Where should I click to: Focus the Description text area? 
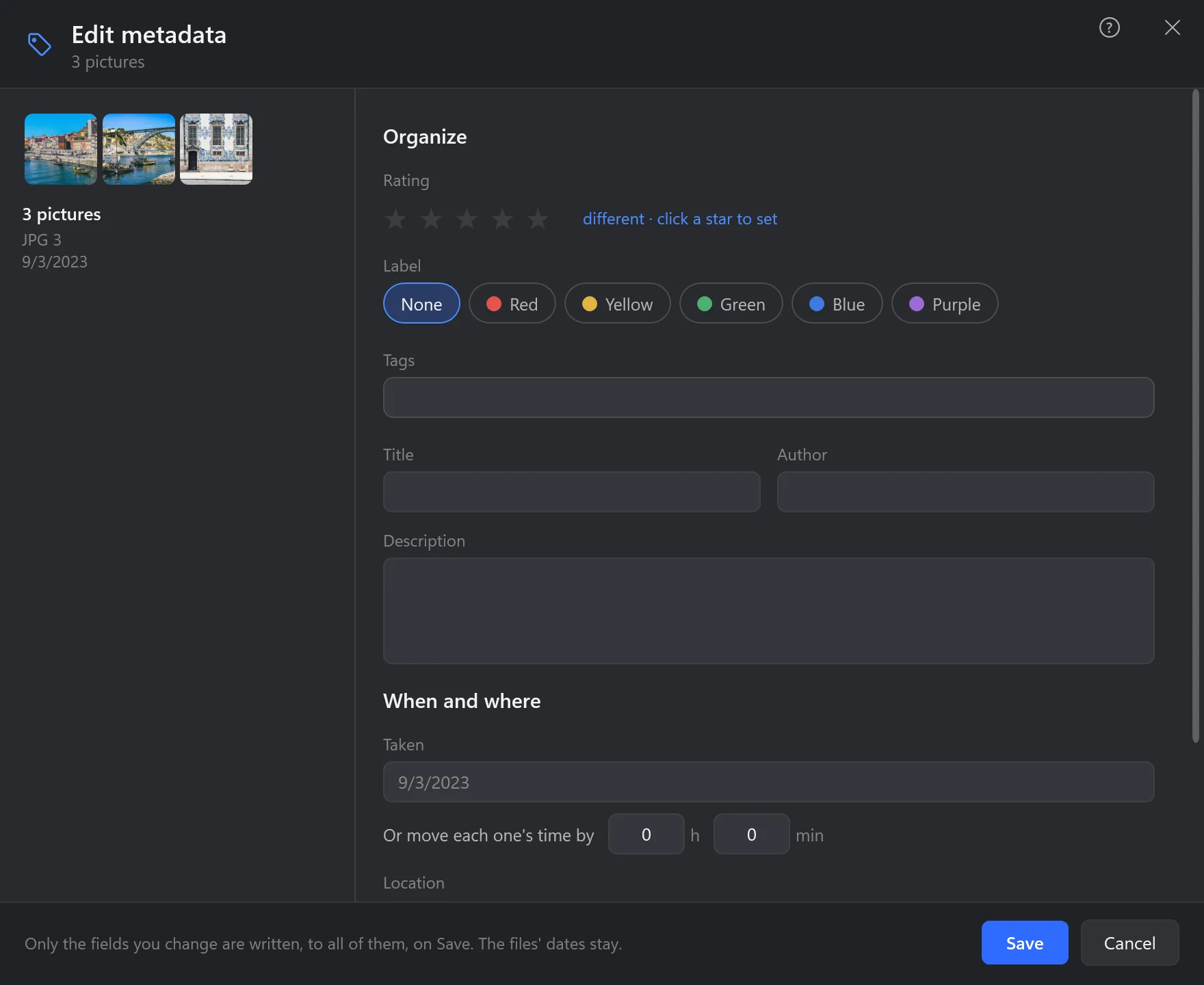tap(768, 611)
